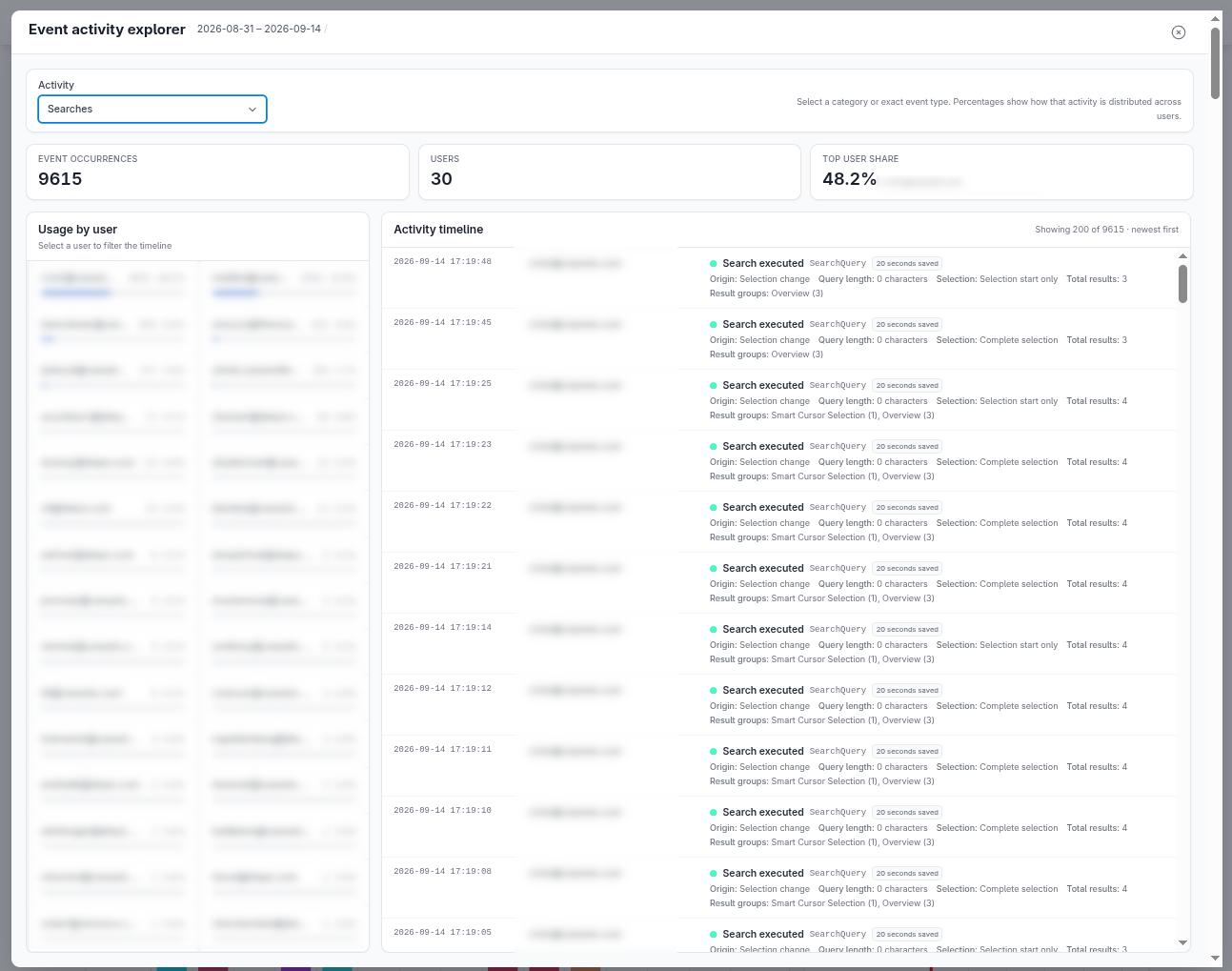
Task: Click timestamp 2026-09-14 17:19:11
Action: coord(442,749)
